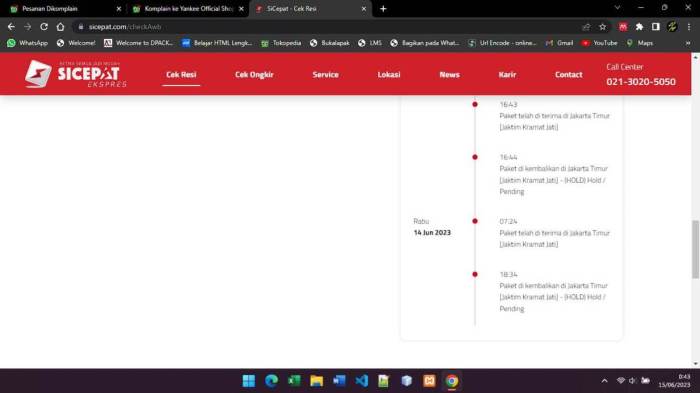Open the browser home page icon
Screen dimensions: 700x393
[60, 27]
